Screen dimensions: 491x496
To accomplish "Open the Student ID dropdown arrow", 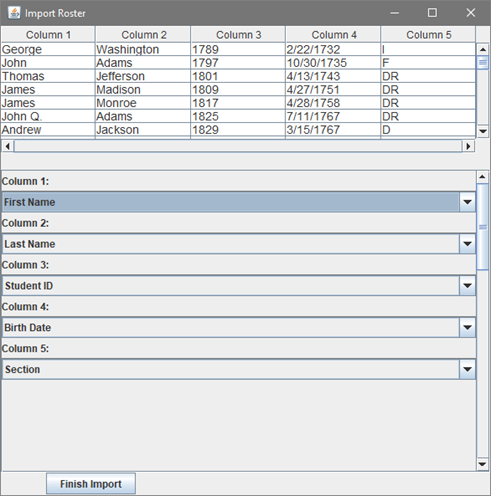I will (x=467, y=286).
